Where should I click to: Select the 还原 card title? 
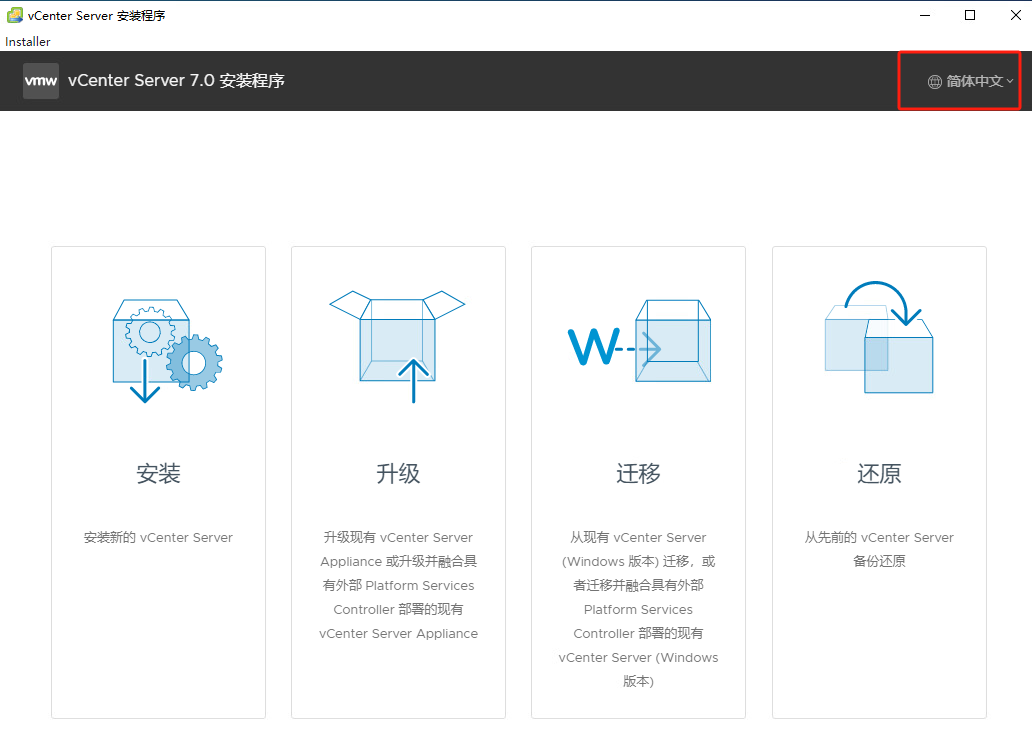coord(879,473)
